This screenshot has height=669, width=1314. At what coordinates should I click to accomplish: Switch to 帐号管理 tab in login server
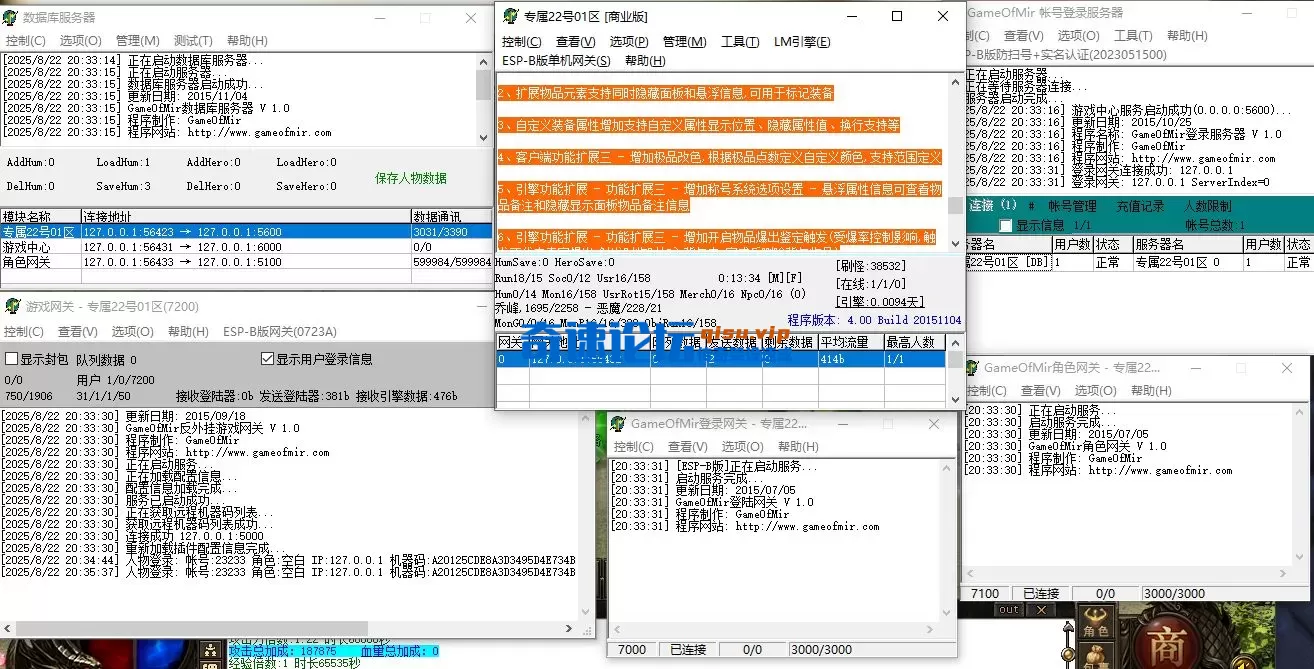pyautogui.click(x=1072, y=206)
